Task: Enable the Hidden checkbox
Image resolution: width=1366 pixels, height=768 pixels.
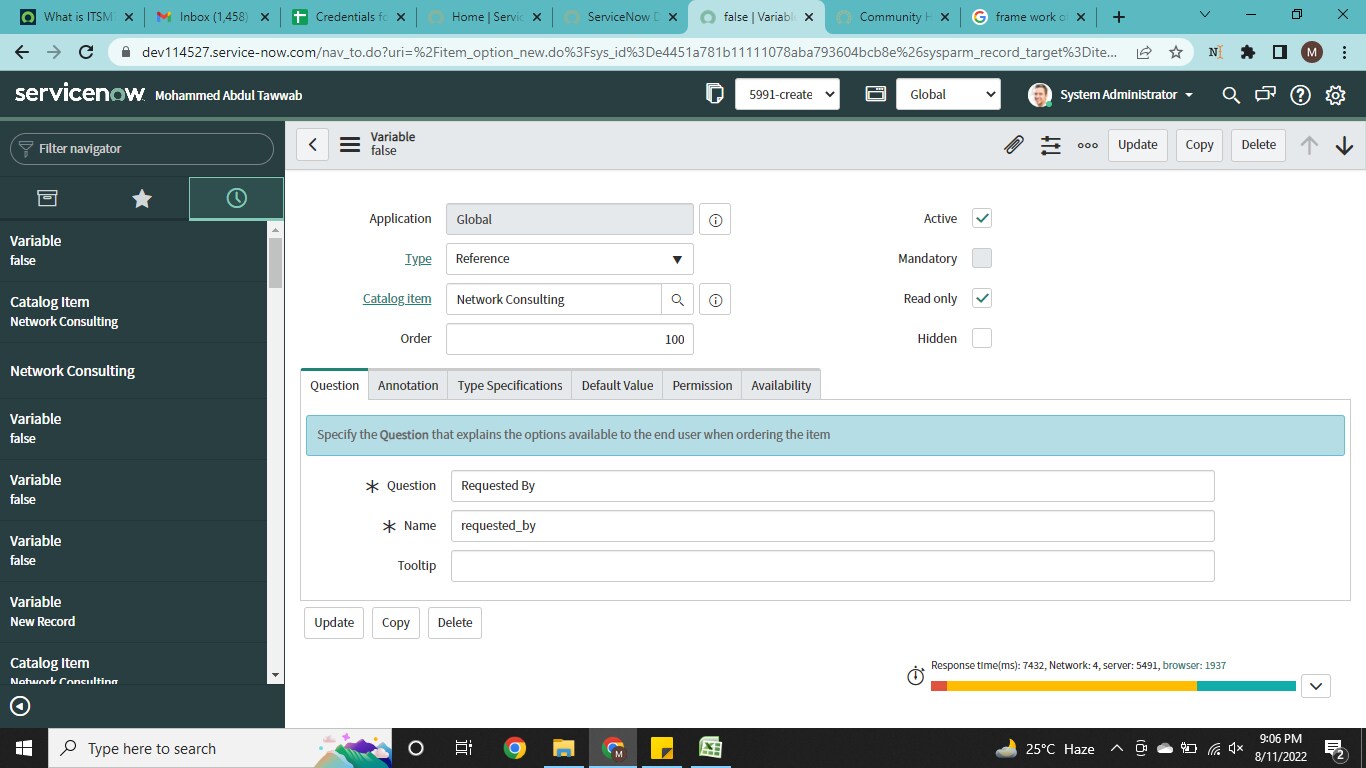Action: click(982, 339)
